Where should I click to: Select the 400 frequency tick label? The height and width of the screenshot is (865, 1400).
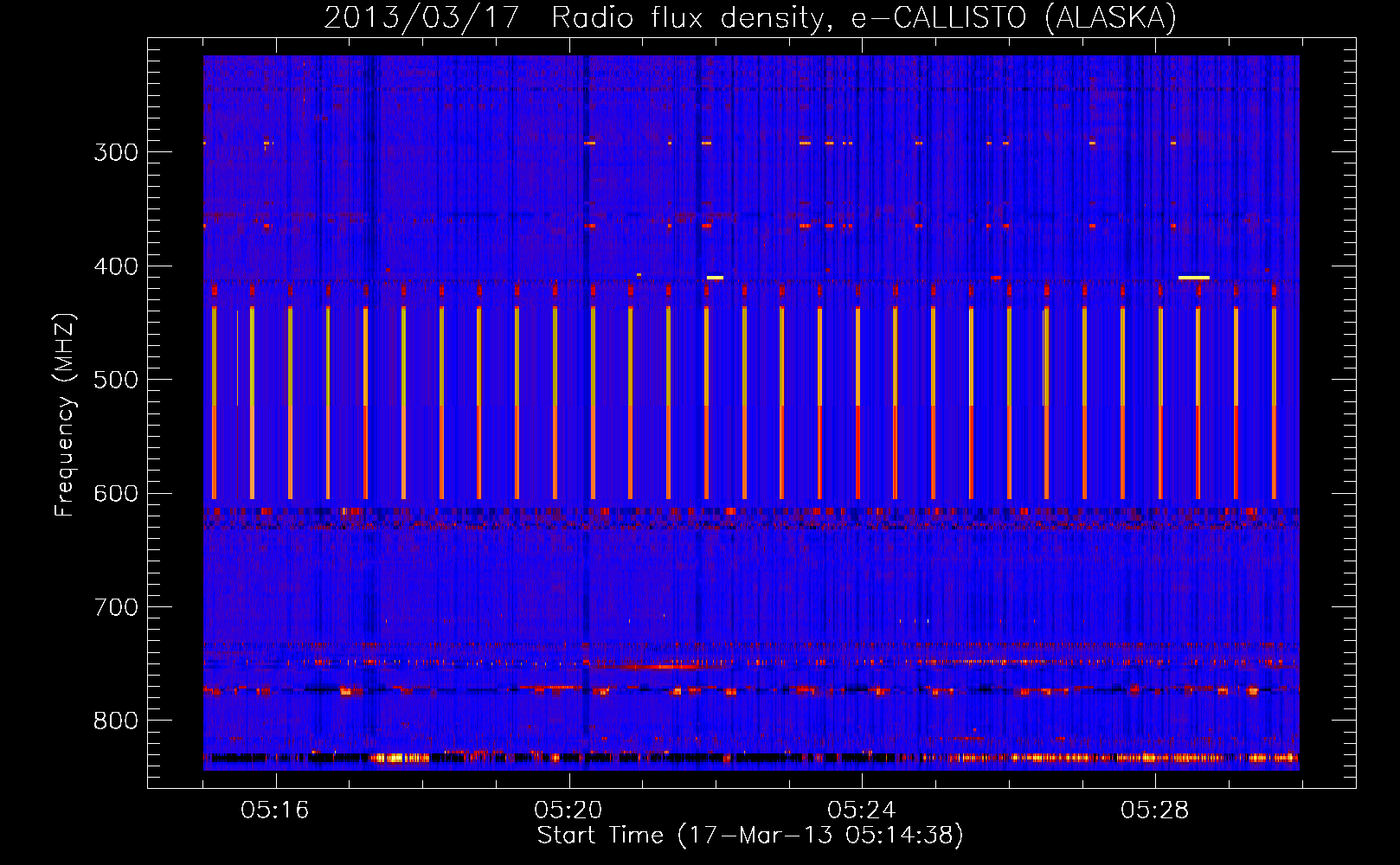(x=117, y=266)
